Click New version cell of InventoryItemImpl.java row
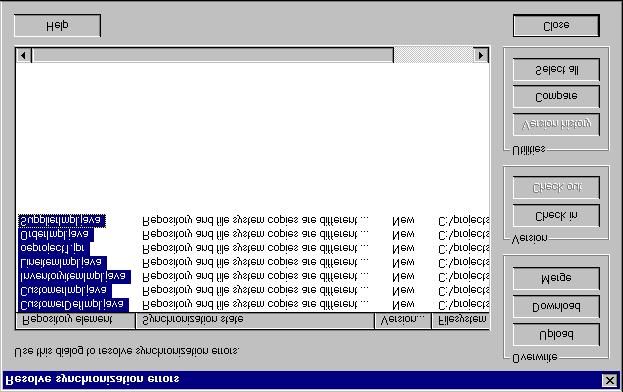623x392 pixels. [403, 276]
